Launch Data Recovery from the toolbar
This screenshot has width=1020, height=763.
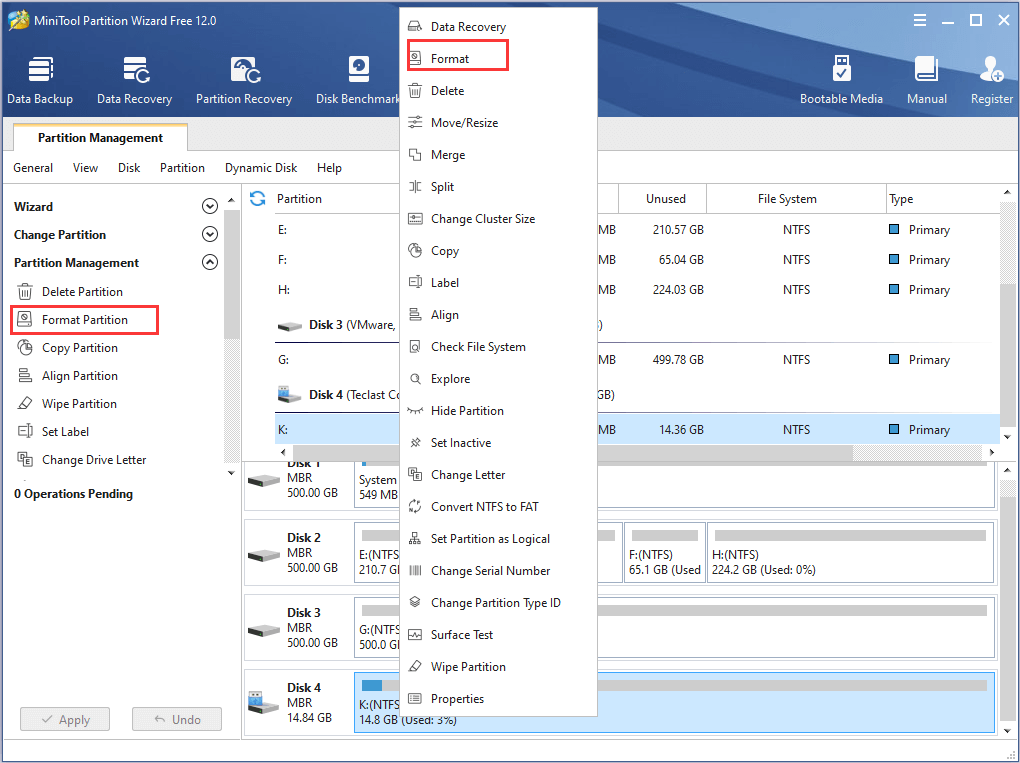tap(135, 81)
